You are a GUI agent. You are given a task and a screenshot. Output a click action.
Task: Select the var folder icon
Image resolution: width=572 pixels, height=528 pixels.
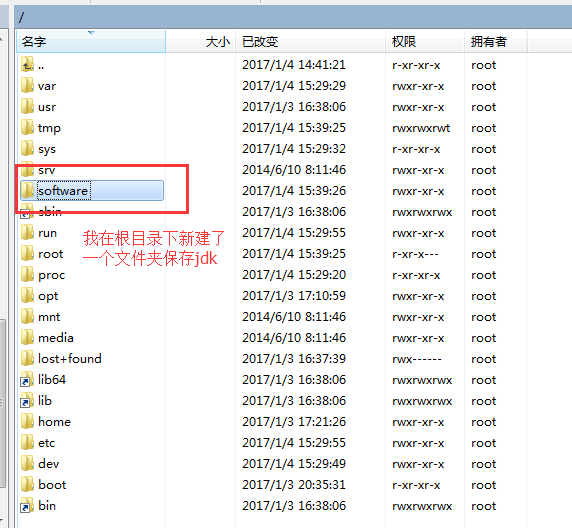pyautogui.click(x=27, y=86)
